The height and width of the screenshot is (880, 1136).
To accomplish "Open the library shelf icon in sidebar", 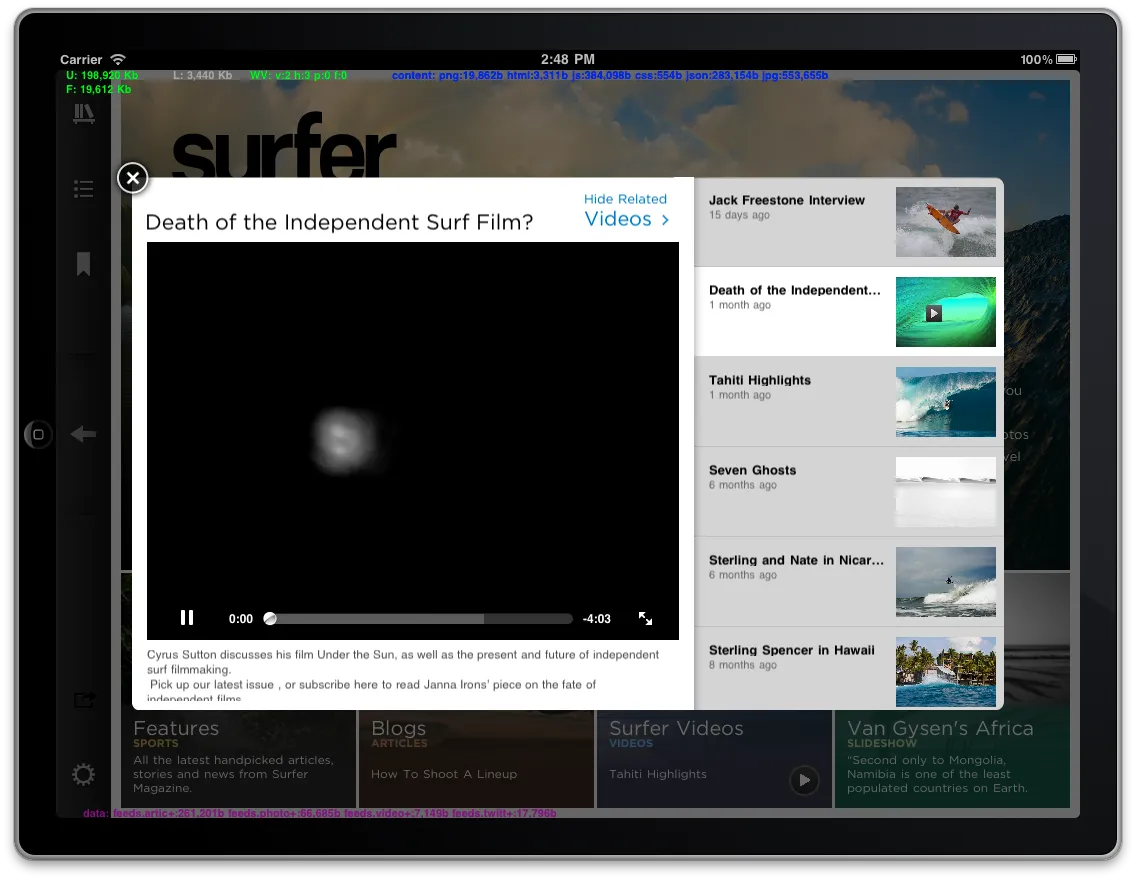I will click(x=84, y=114).
